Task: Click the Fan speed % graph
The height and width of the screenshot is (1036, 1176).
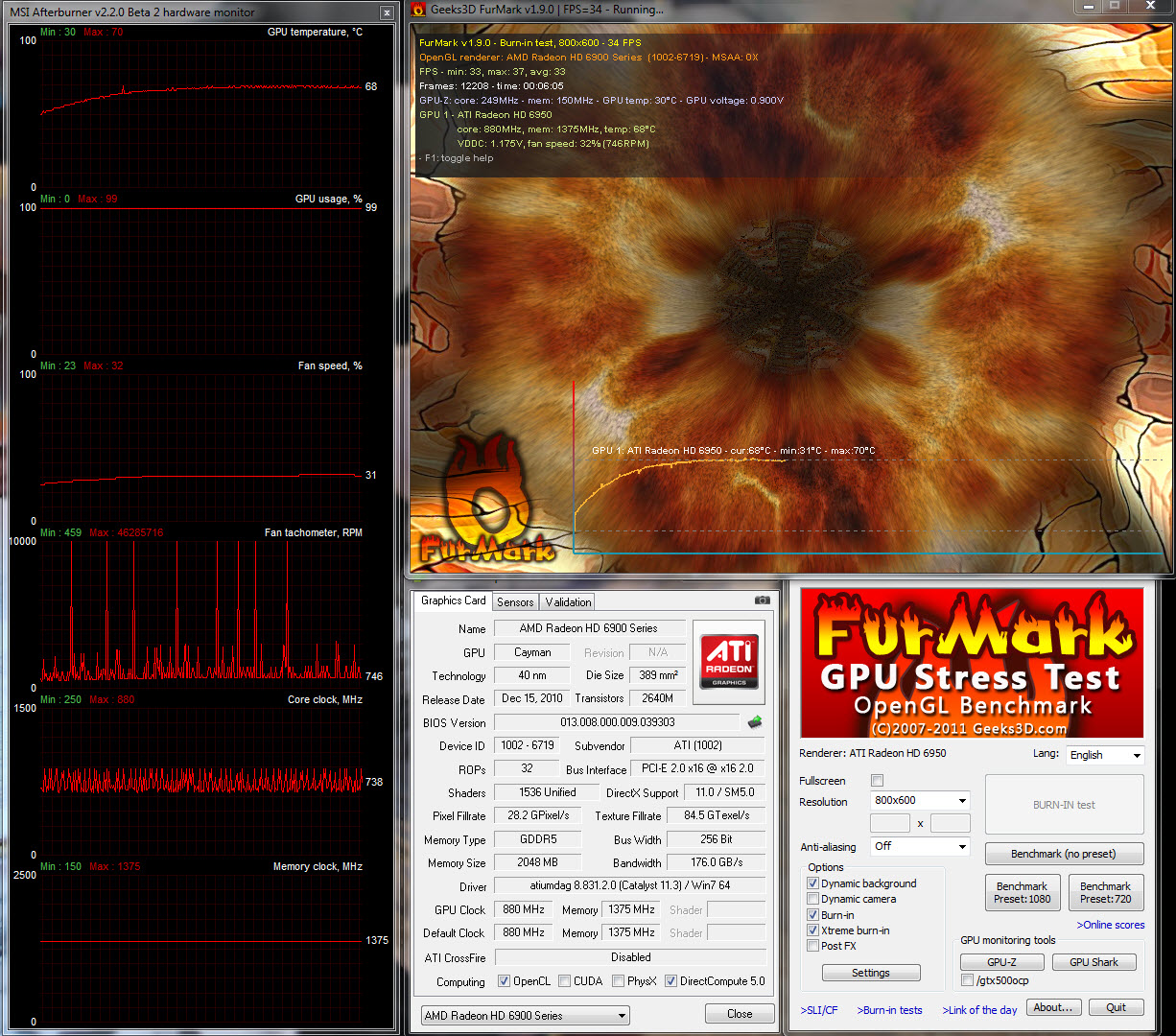Action: click(x=201, y=447)
